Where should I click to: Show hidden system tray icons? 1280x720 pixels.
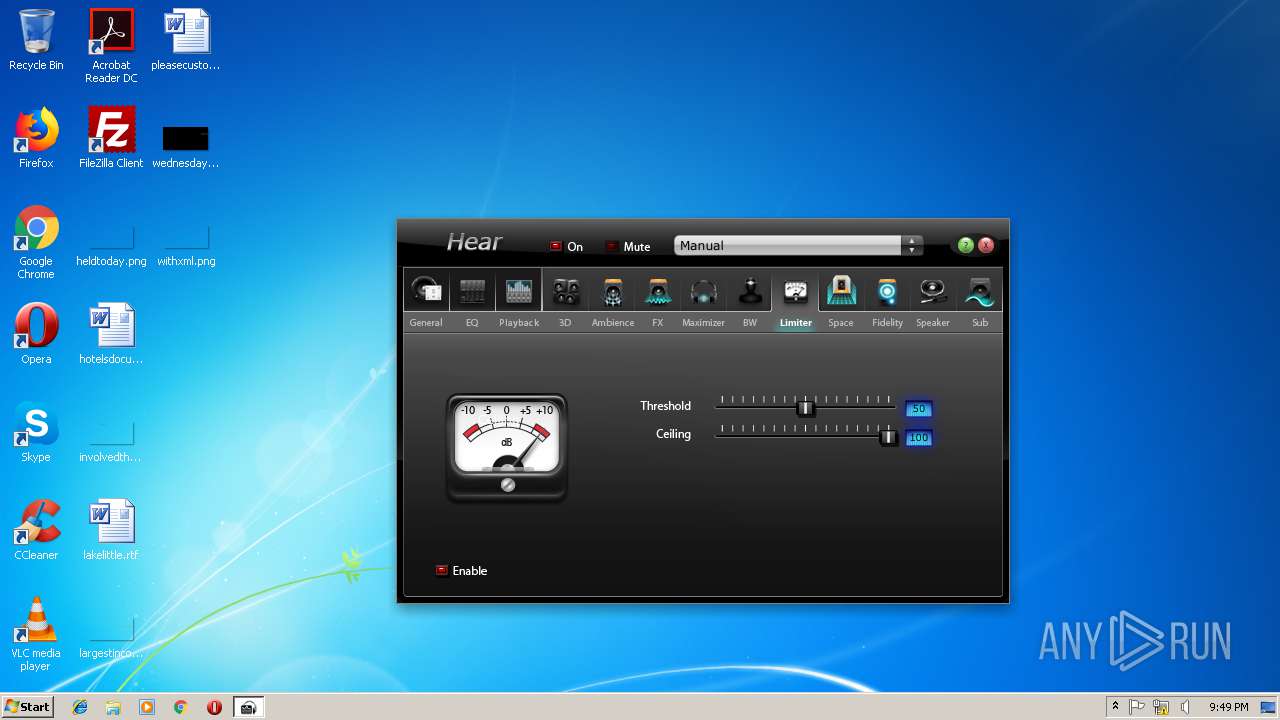click(1116, 707)
